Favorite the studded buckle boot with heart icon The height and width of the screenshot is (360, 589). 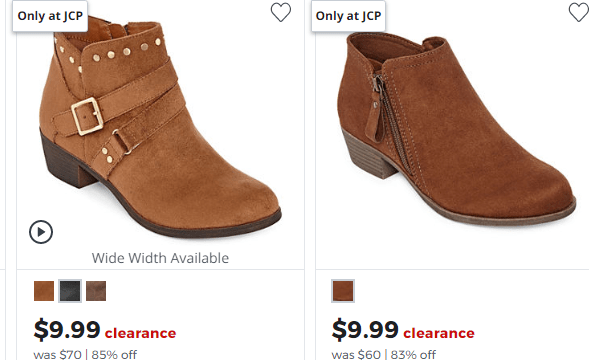[281, 12]
